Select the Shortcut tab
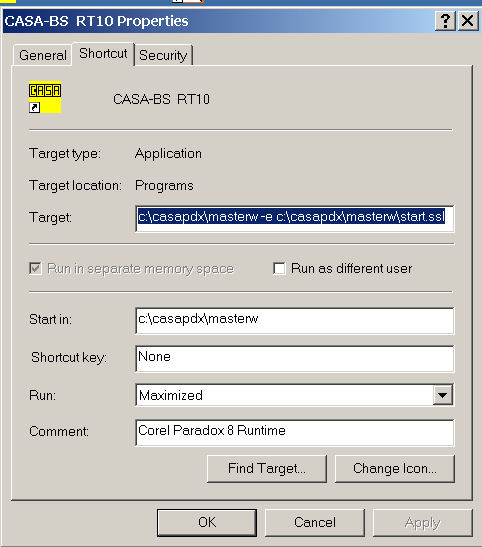Viewport: 482px width, 547px height. (x=103, y=54)
